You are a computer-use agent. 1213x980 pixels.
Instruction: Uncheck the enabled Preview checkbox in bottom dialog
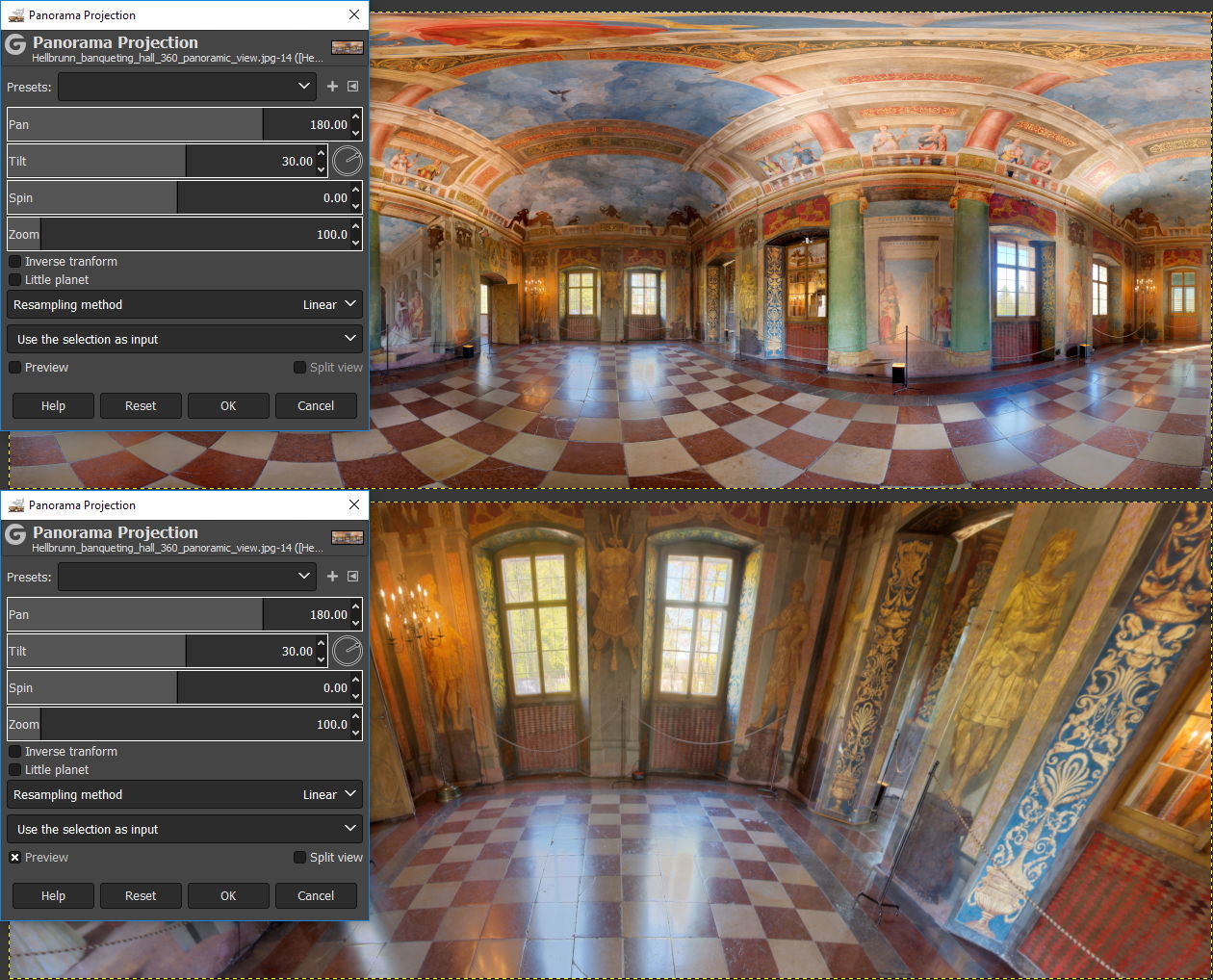click(x=15, y=858)
